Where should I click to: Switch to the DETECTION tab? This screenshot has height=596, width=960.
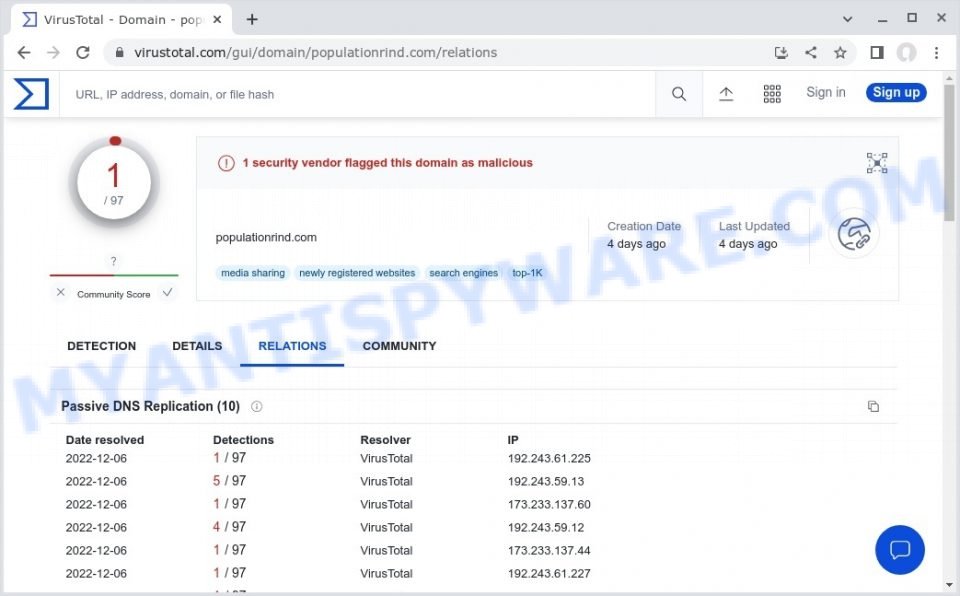tap(102, 346)
